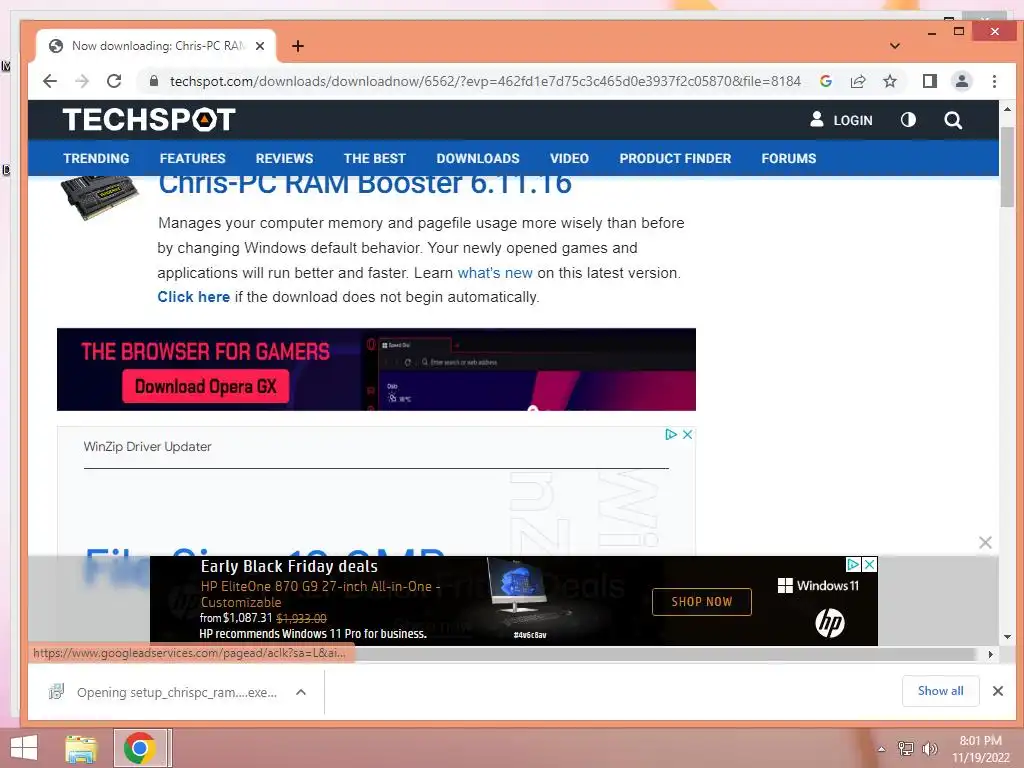This screenshot has height=768, width=1024.
Task: Click the page vertical scrollbar thumb
Action: (1007, 167)
